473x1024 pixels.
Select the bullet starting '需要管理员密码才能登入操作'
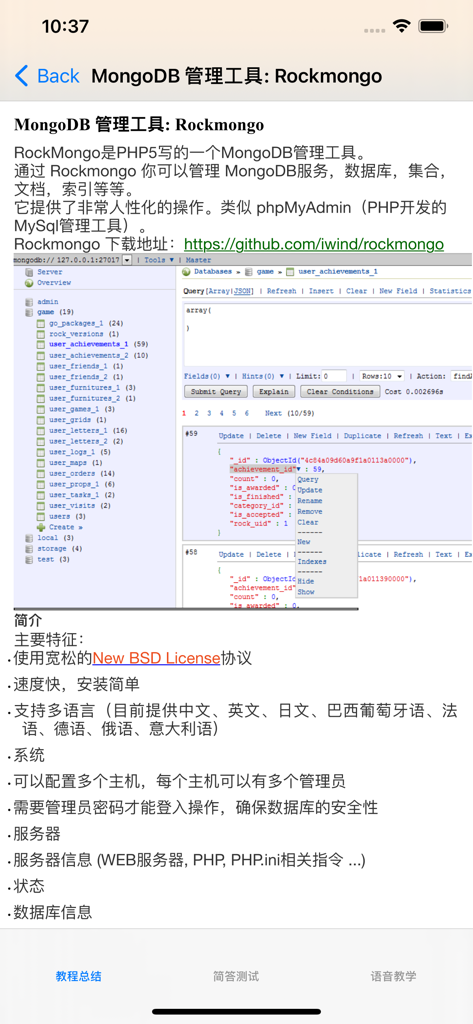click(196, 807)
